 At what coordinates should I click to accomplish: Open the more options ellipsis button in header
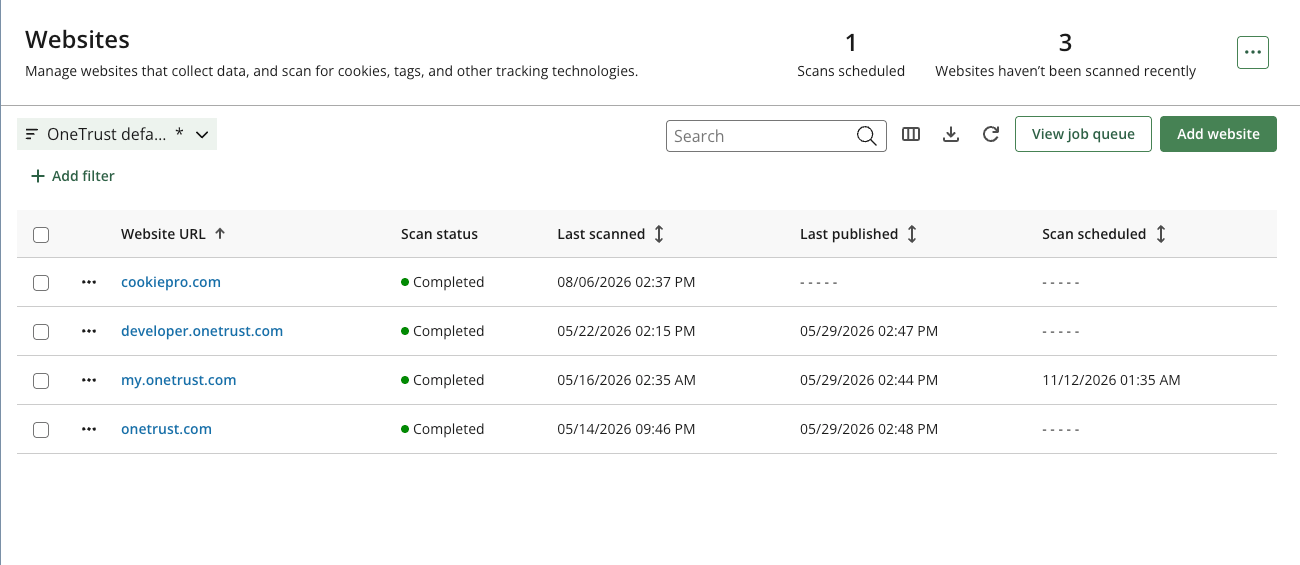(x=1253, y=52)
